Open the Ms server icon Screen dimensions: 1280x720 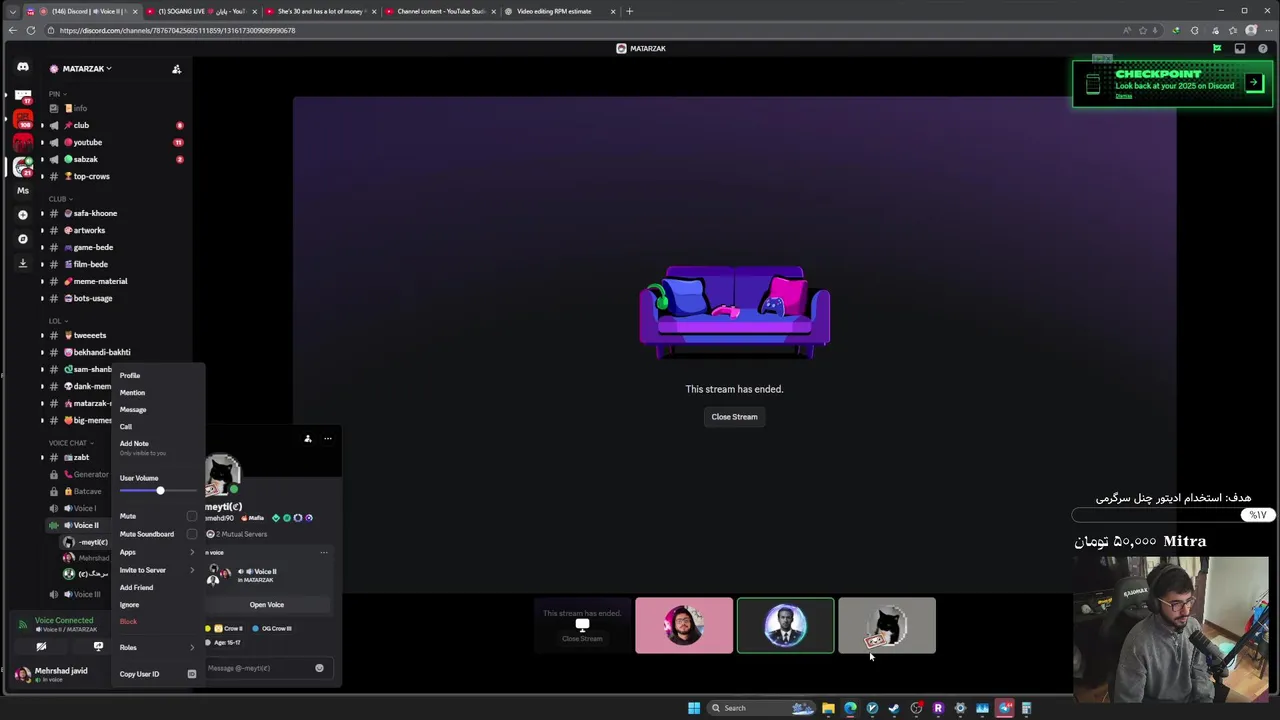[22, 190]
